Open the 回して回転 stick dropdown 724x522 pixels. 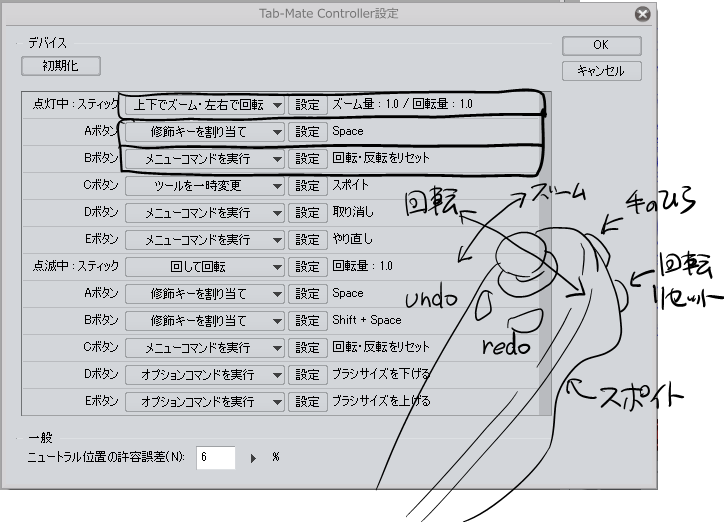[204, 267]
